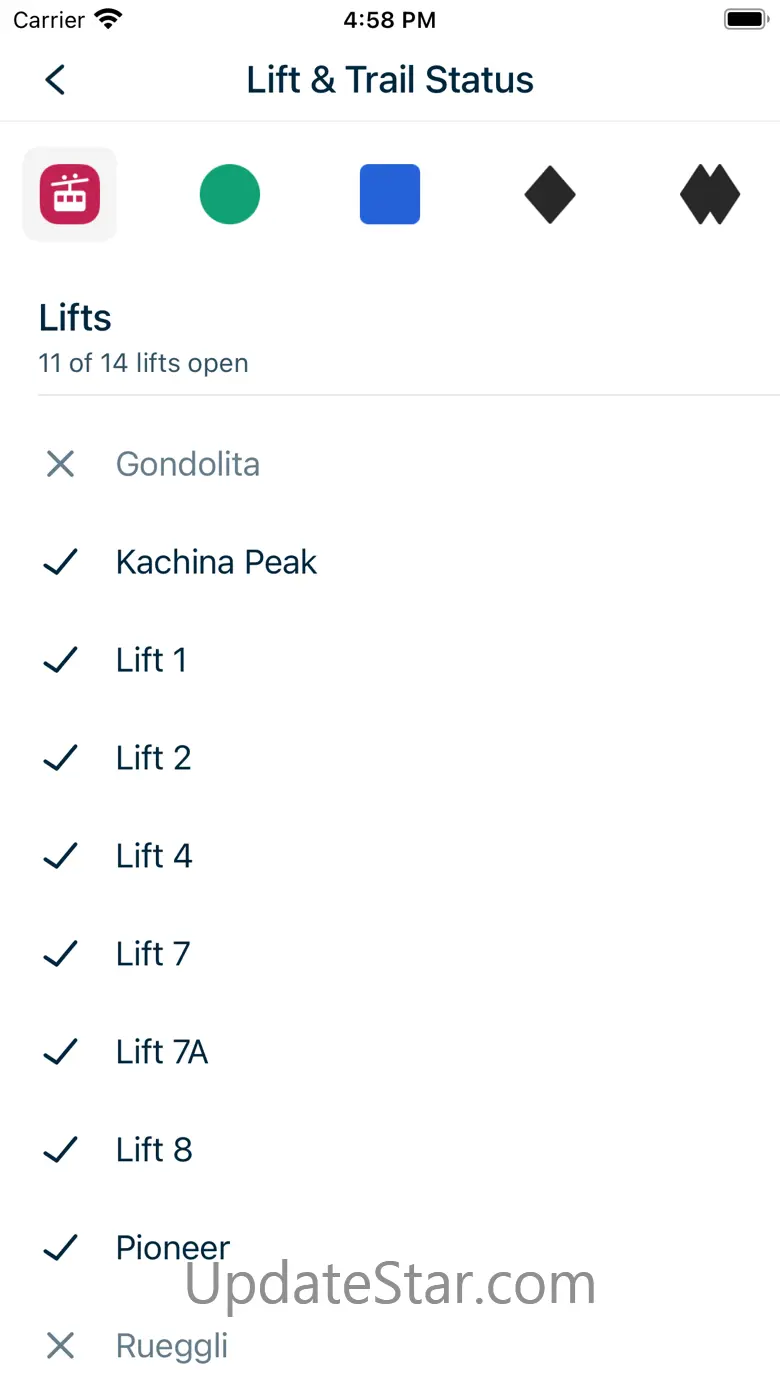Go back using the left chevron arrow
The width and height of the screenshot is (780, 1387).
click(x=55, y=80)
